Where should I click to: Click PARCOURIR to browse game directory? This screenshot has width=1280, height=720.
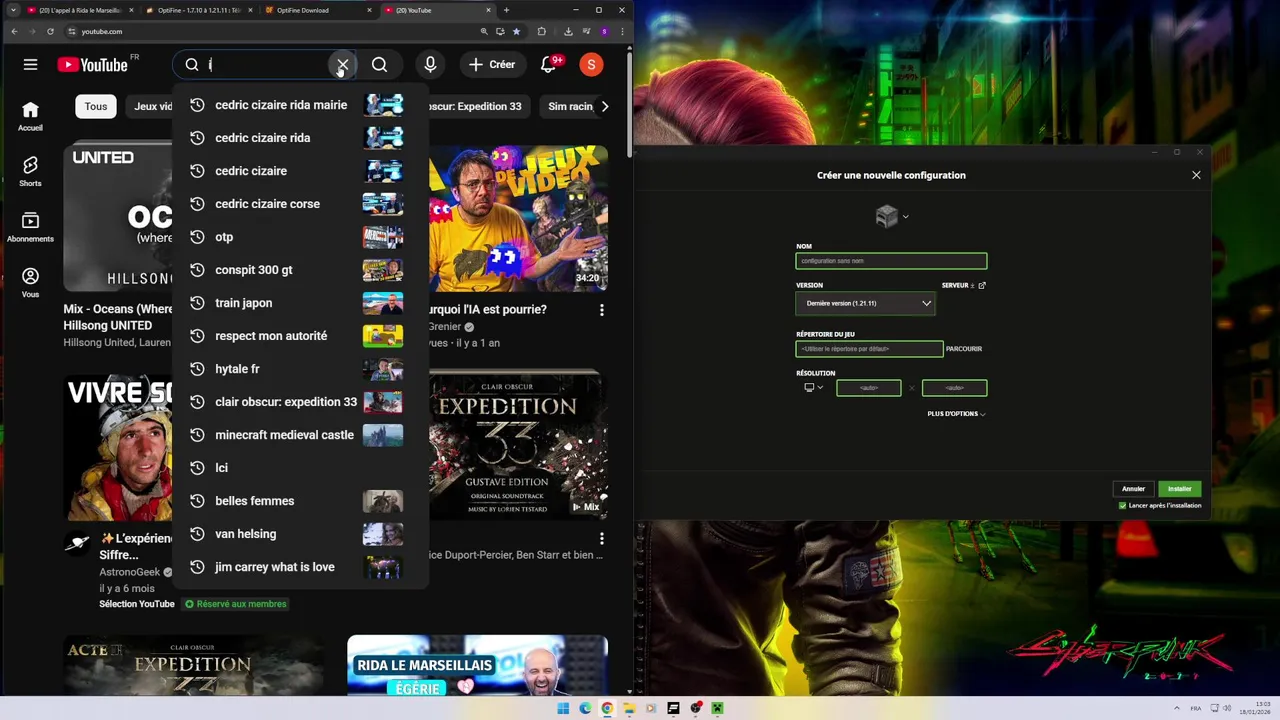pyautogui.click(x=964, y=349)
